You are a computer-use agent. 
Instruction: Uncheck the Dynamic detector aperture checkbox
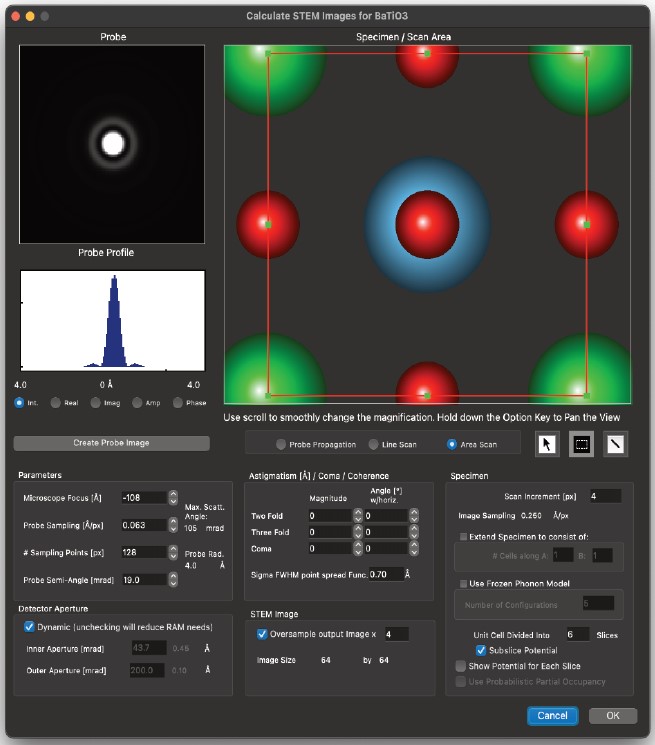(x=29, y=627)
